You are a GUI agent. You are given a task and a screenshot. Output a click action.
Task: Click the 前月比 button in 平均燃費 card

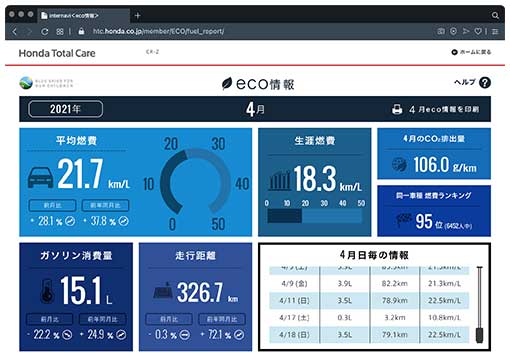(x=52, y=205)
